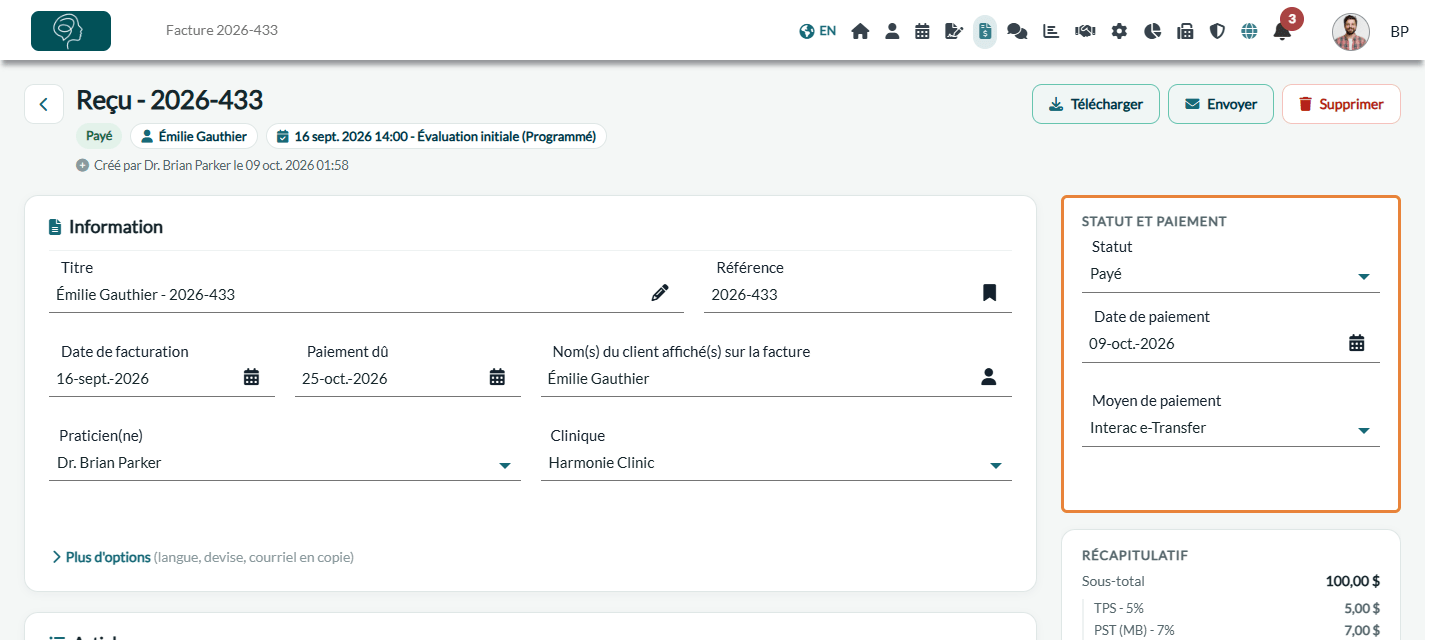The width and height of the screenshot is (1440, 640).
Task: Open the cash register icon
Action: [x=1185, y=31]
